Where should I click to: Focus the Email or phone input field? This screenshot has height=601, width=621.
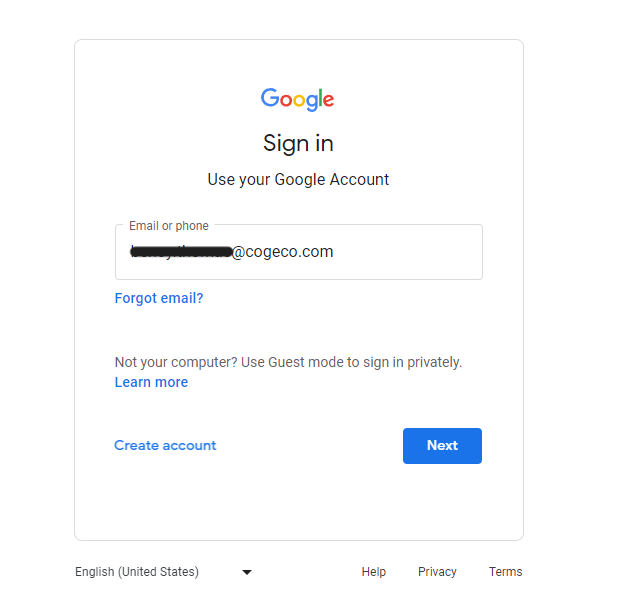click(299, 252)
